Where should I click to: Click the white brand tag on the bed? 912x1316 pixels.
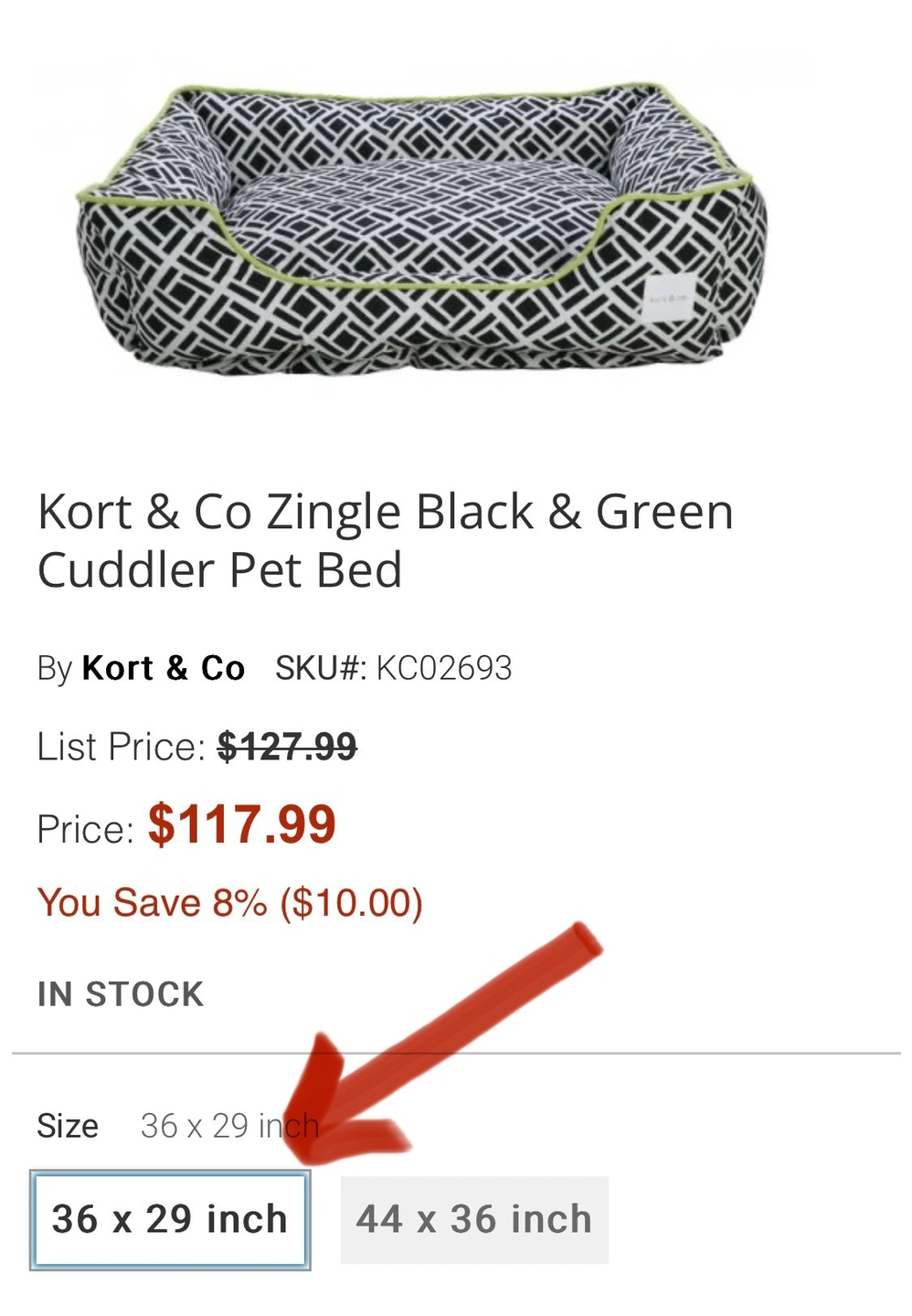point(667,298)
